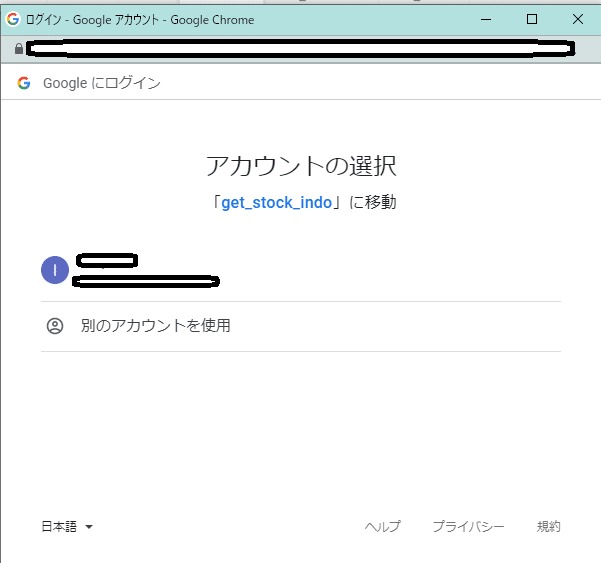The height and width of the screenshot is (563, 601).
Task: Open the 規約 link
Action: point(548,526)
